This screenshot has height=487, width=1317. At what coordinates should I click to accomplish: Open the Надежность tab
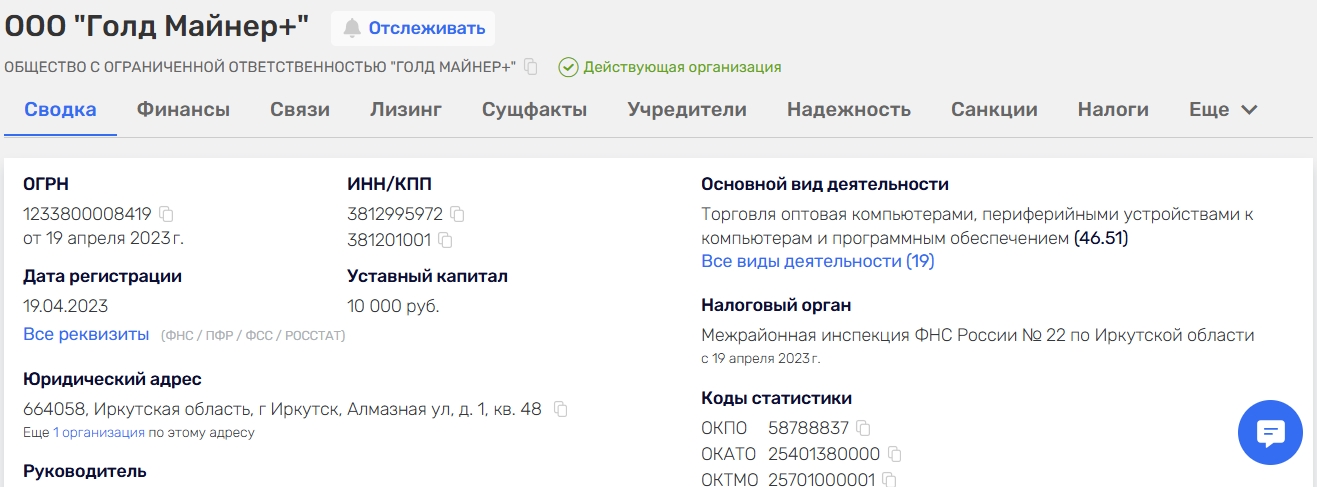tap(849, 110)
